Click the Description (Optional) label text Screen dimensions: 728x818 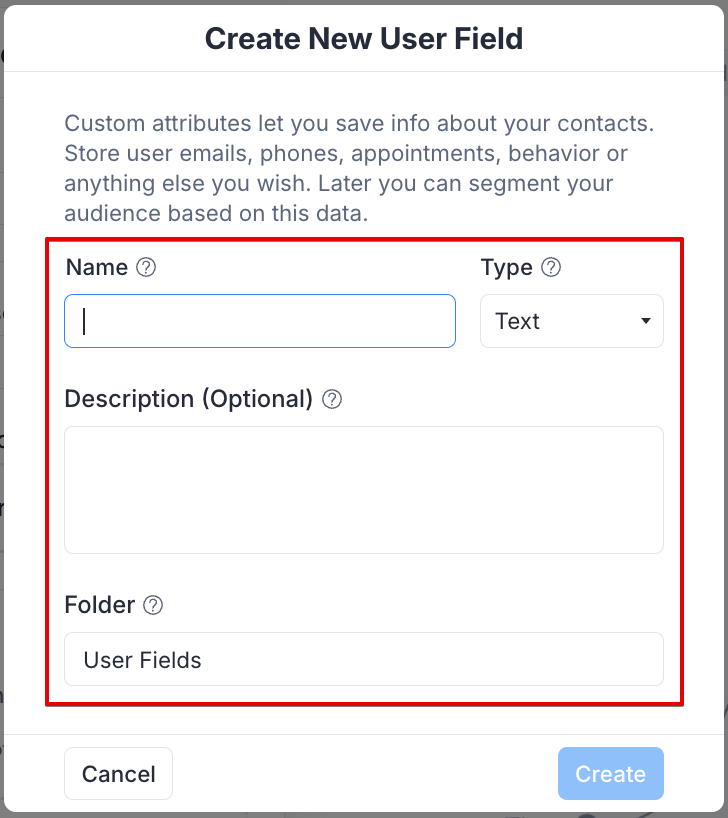189,399
